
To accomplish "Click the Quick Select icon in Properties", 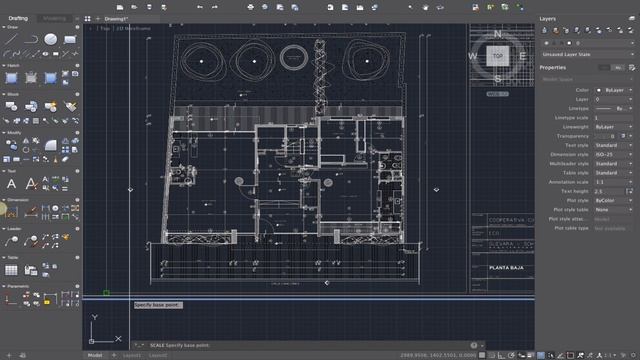I will pos(632,67).
